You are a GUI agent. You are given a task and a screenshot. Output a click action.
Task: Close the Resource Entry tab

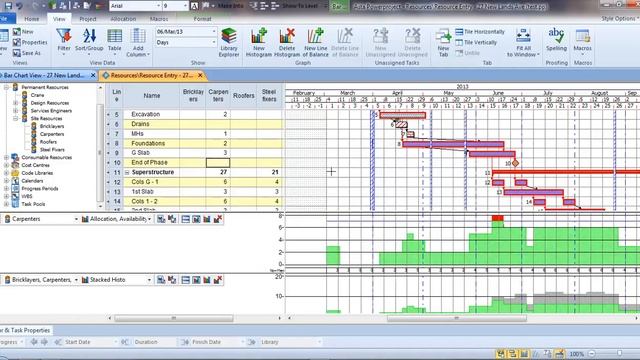click(200, 75)
